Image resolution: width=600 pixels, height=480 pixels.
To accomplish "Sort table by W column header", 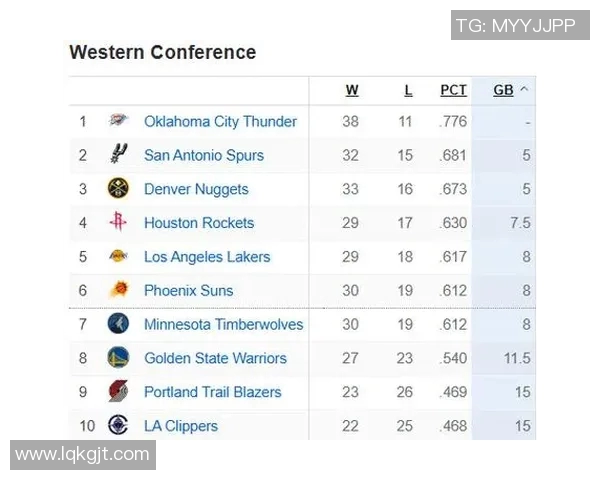I will point(352,90).
